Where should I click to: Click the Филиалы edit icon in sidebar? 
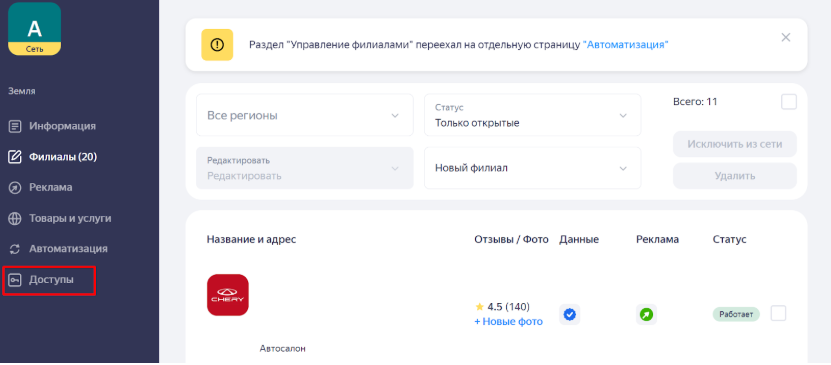point(15,157)
